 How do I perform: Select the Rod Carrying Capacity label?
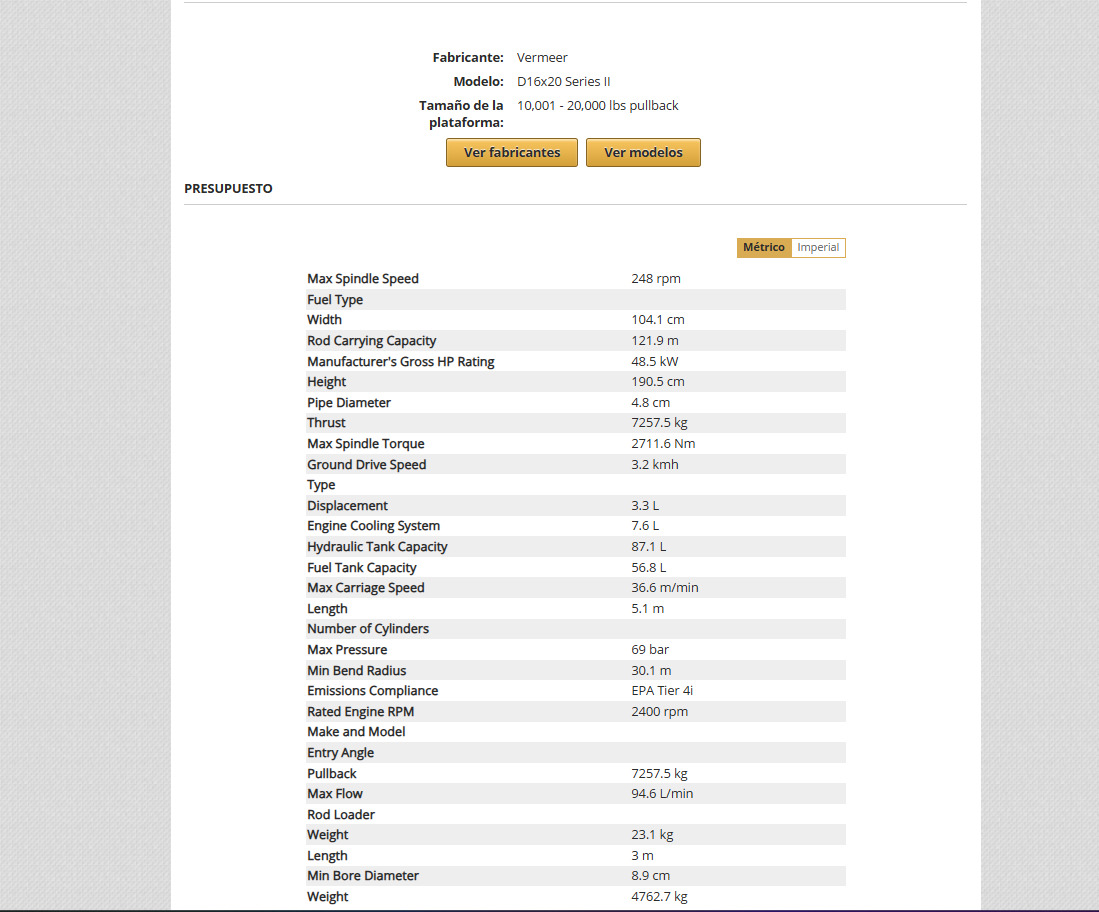tap(371, 341)
